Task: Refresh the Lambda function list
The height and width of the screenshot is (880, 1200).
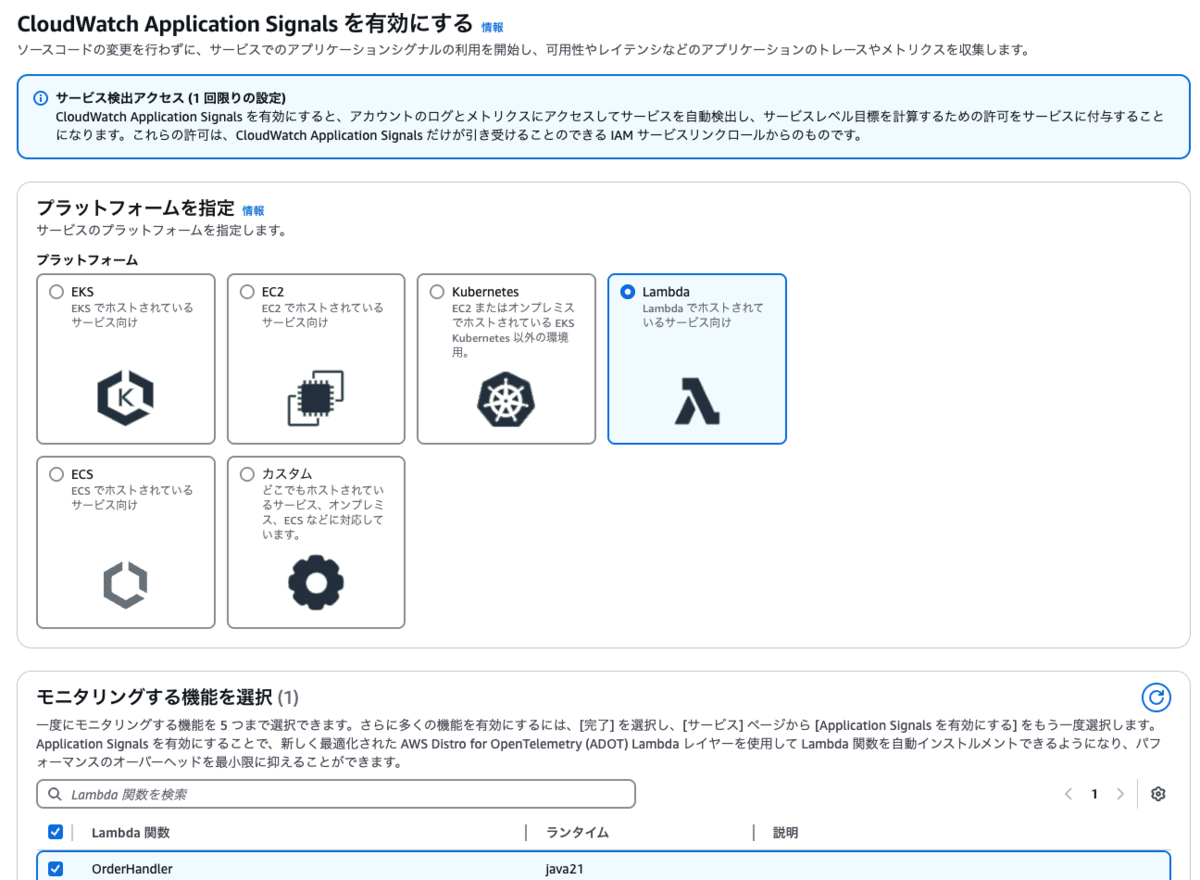Action: tap(1157, 699)
